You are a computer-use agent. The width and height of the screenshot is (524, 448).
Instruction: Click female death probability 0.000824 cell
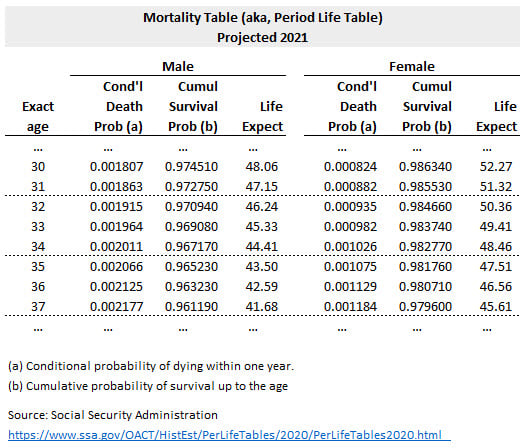[350, 166]
